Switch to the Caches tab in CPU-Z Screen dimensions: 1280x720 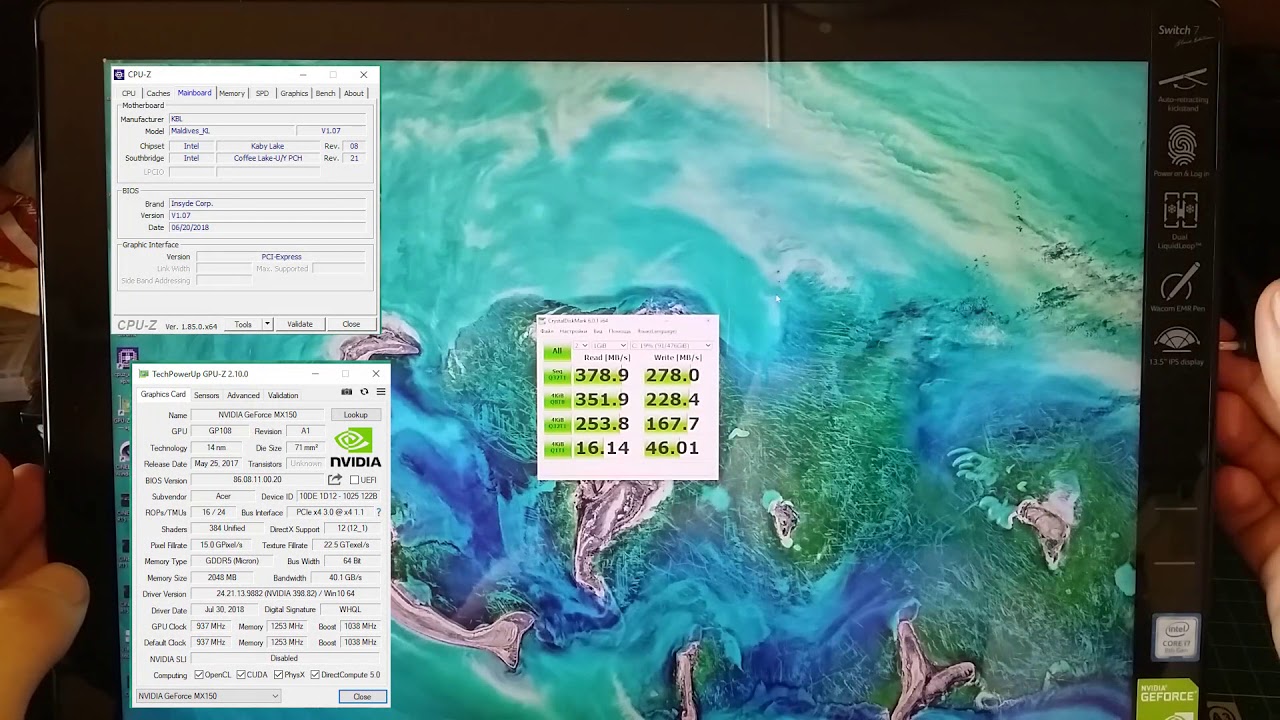click(x=158, y=93)
